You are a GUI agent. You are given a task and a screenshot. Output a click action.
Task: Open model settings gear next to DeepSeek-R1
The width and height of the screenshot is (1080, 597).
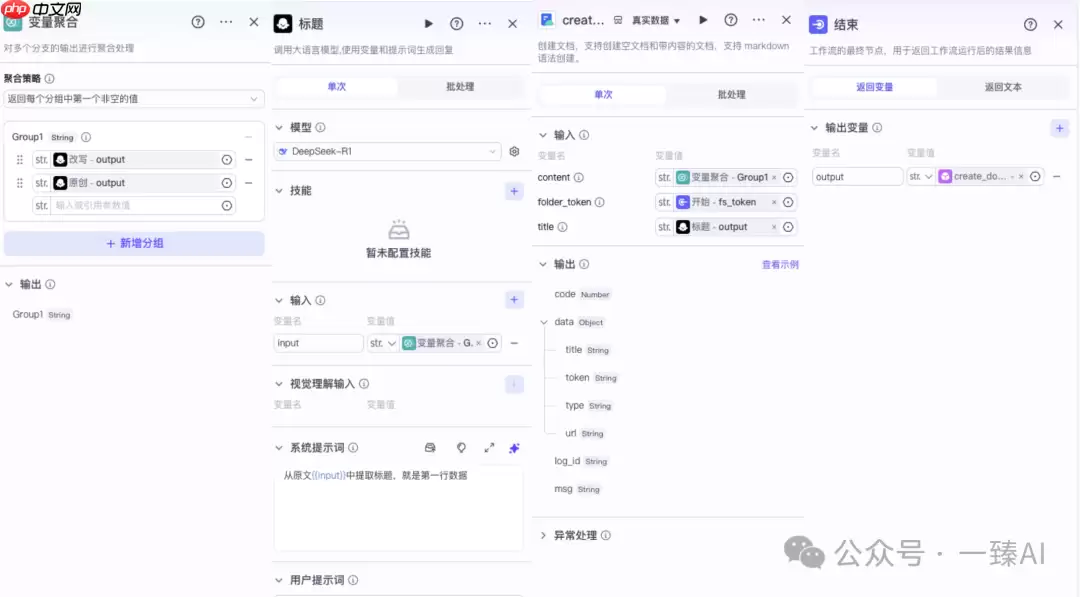[514, 150]
